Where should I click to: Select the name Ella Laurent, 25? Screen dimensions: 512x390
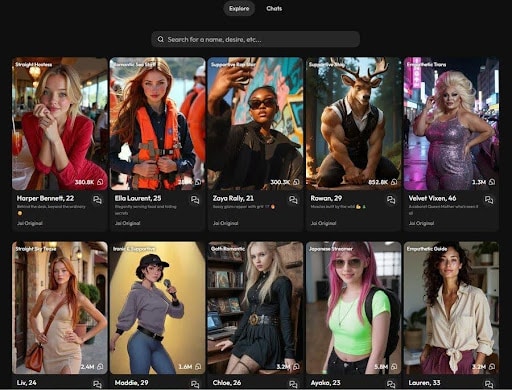click(x=138, y=198)
